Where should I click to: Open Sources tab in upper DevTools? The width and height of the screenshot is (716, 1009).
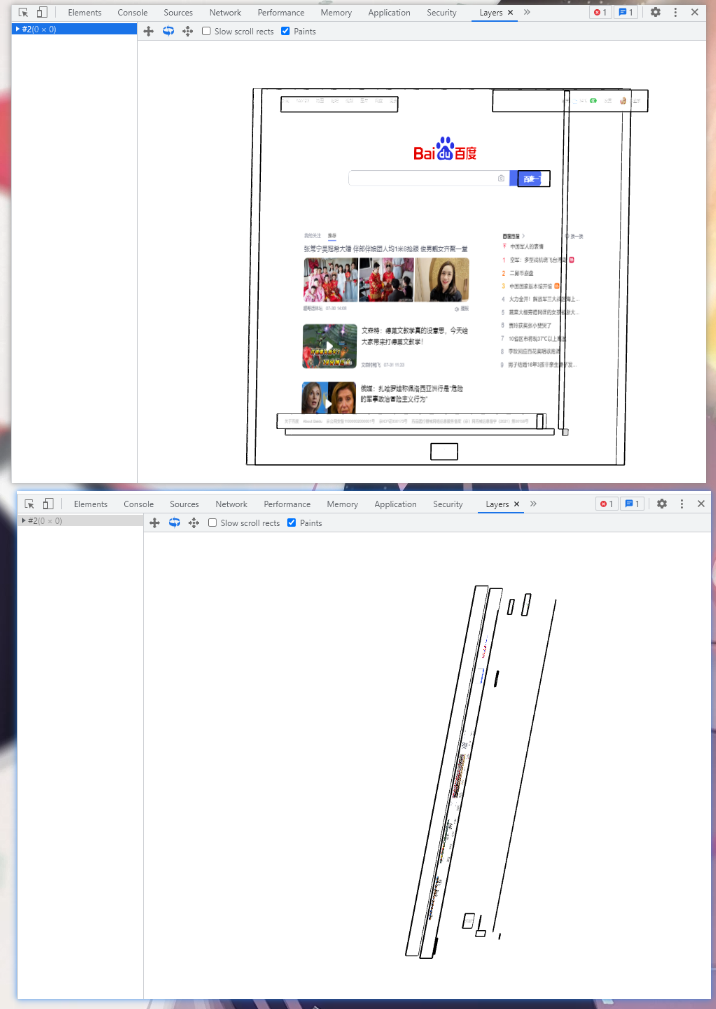pos(178,12)
